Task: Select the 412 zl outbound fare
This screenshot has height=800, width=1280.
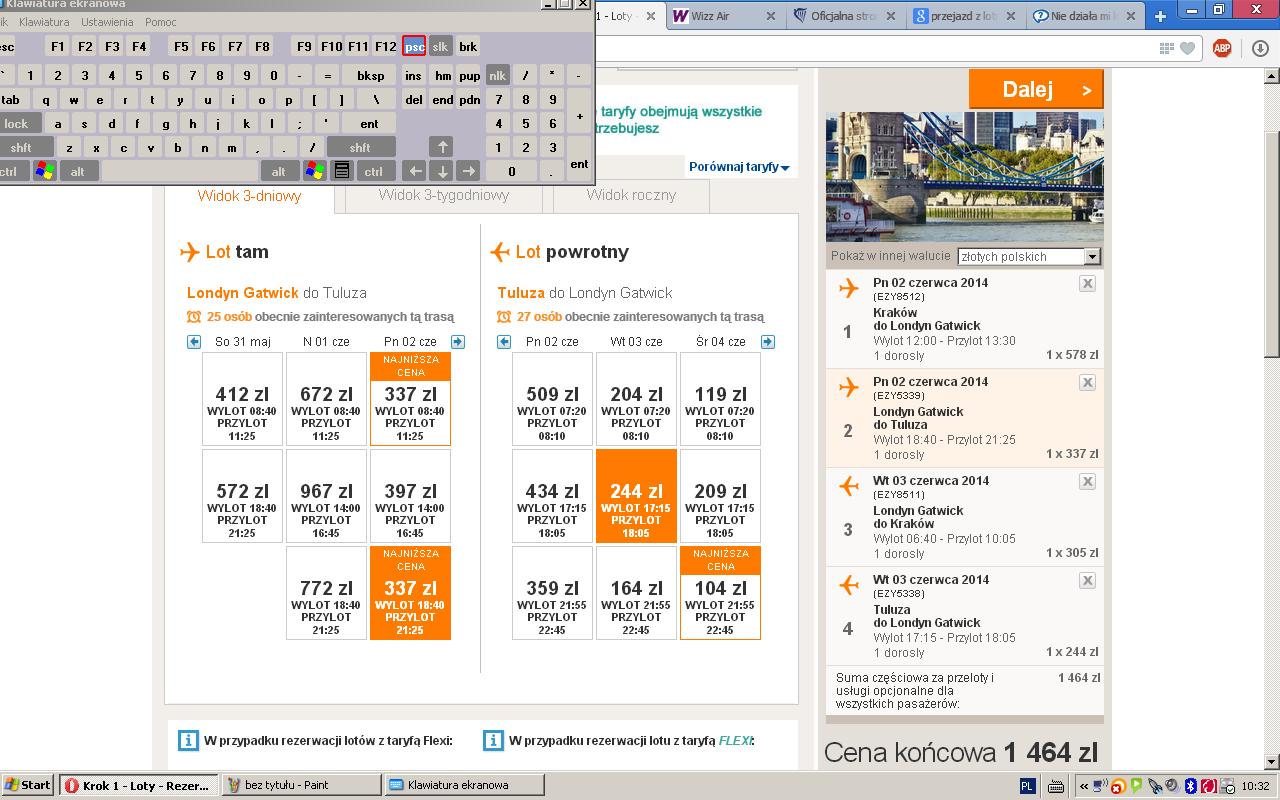Action: pyautogui.click(x=242, y=399)
